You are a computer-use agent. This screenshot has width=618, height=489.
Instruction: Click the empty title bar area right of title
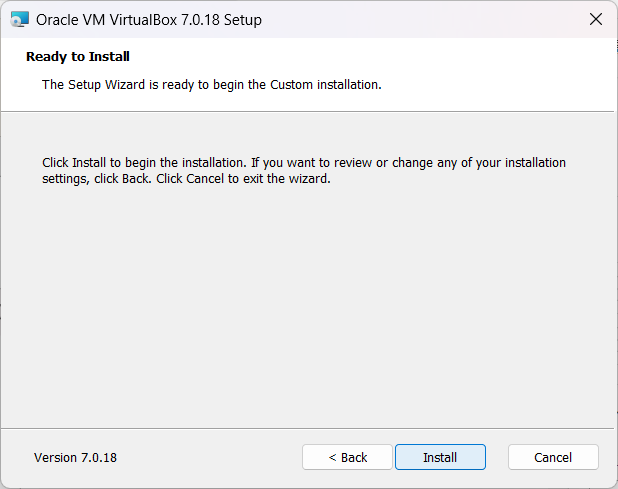422,19
